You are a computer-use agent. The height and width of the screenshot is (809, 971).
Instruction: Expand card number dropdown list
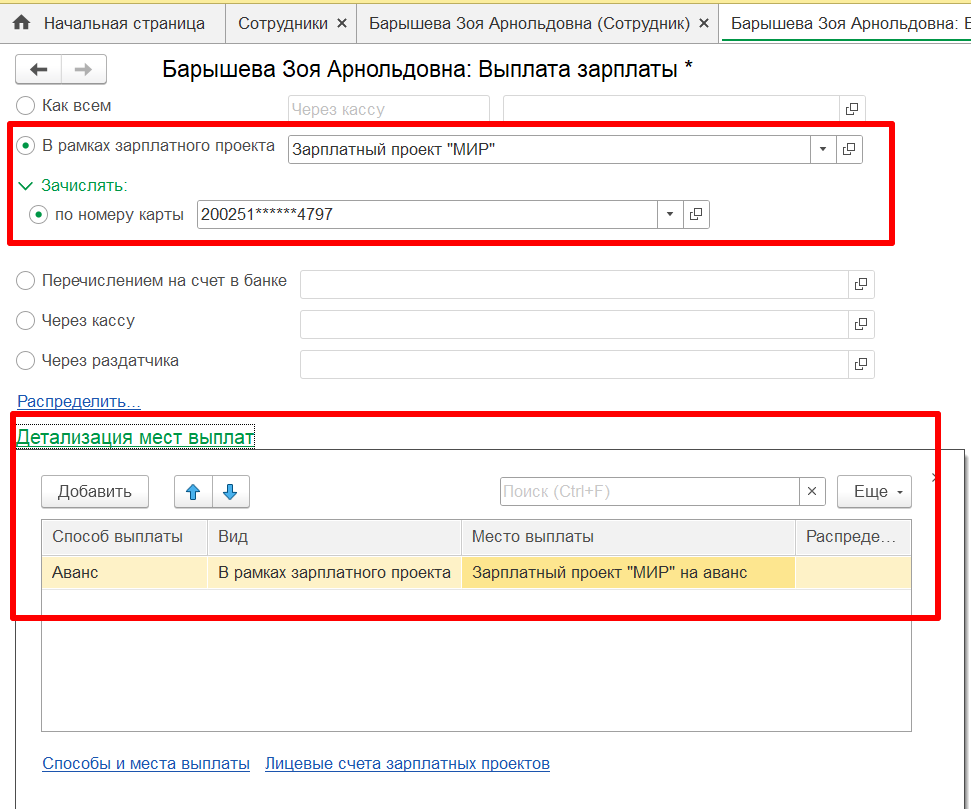pos(670,214)
